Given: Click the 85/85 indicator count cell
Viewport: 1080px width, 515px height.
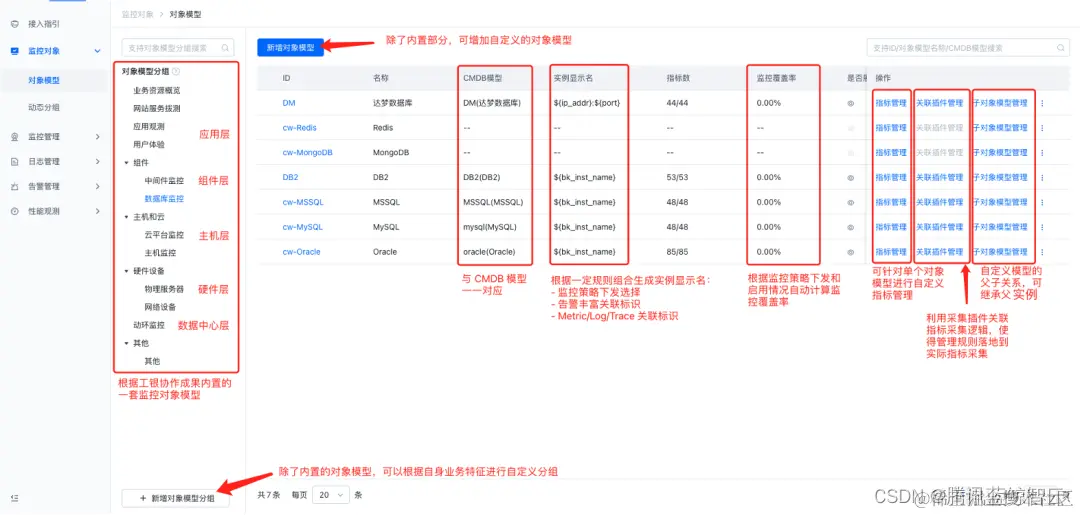Looking at the screenshot, I should (x=678, y=252).
